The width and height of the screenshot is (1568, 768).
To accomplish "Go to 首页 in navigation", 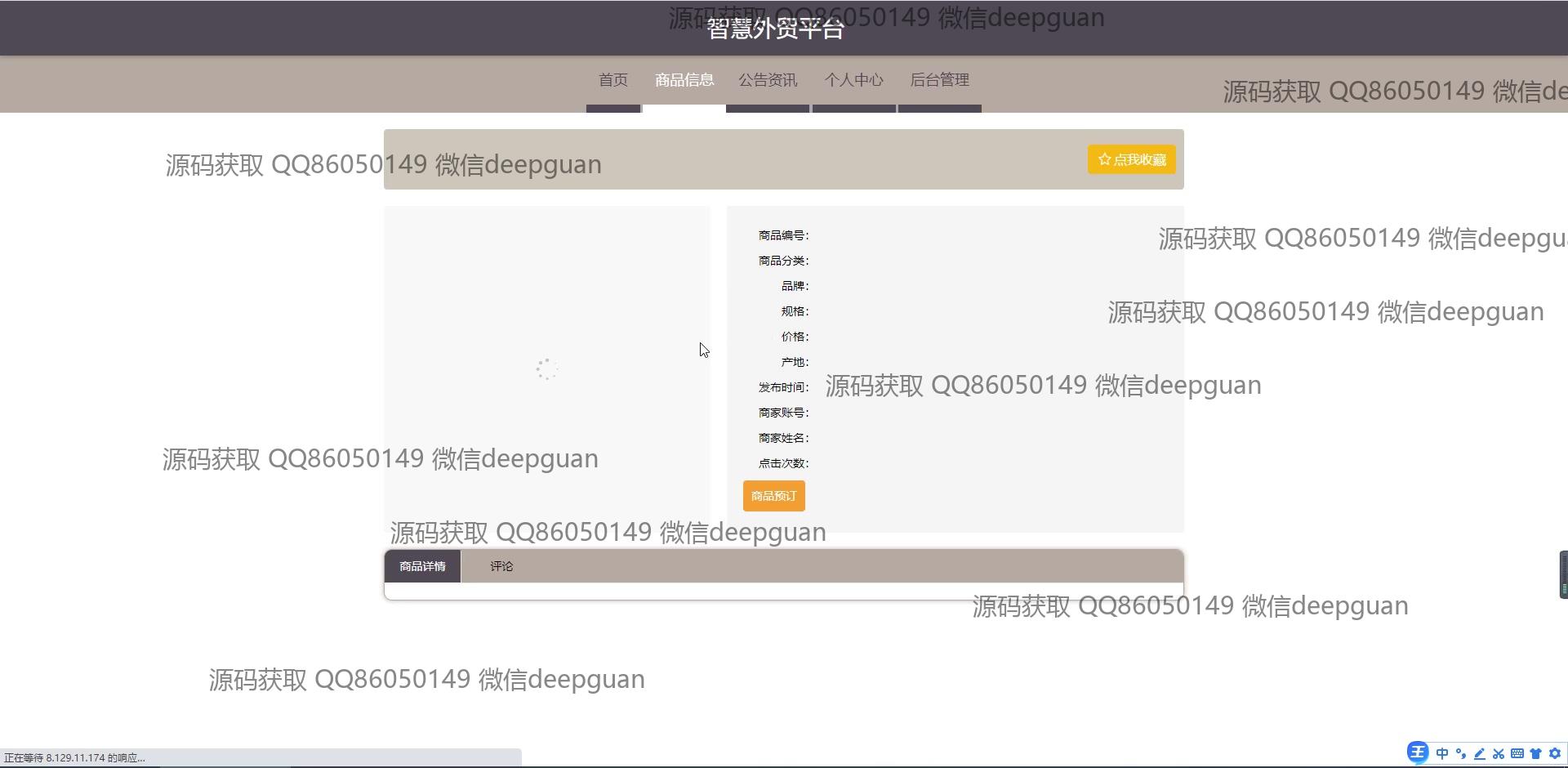I will point(612,80).
